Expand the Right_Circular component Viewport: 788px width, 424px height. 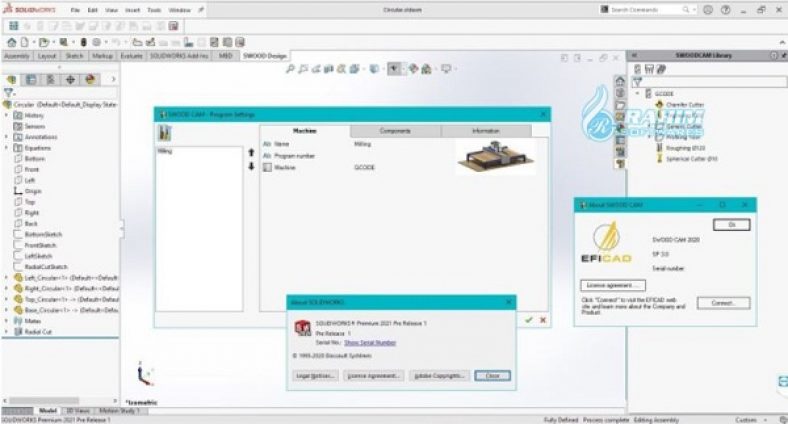tap(7, 288)
